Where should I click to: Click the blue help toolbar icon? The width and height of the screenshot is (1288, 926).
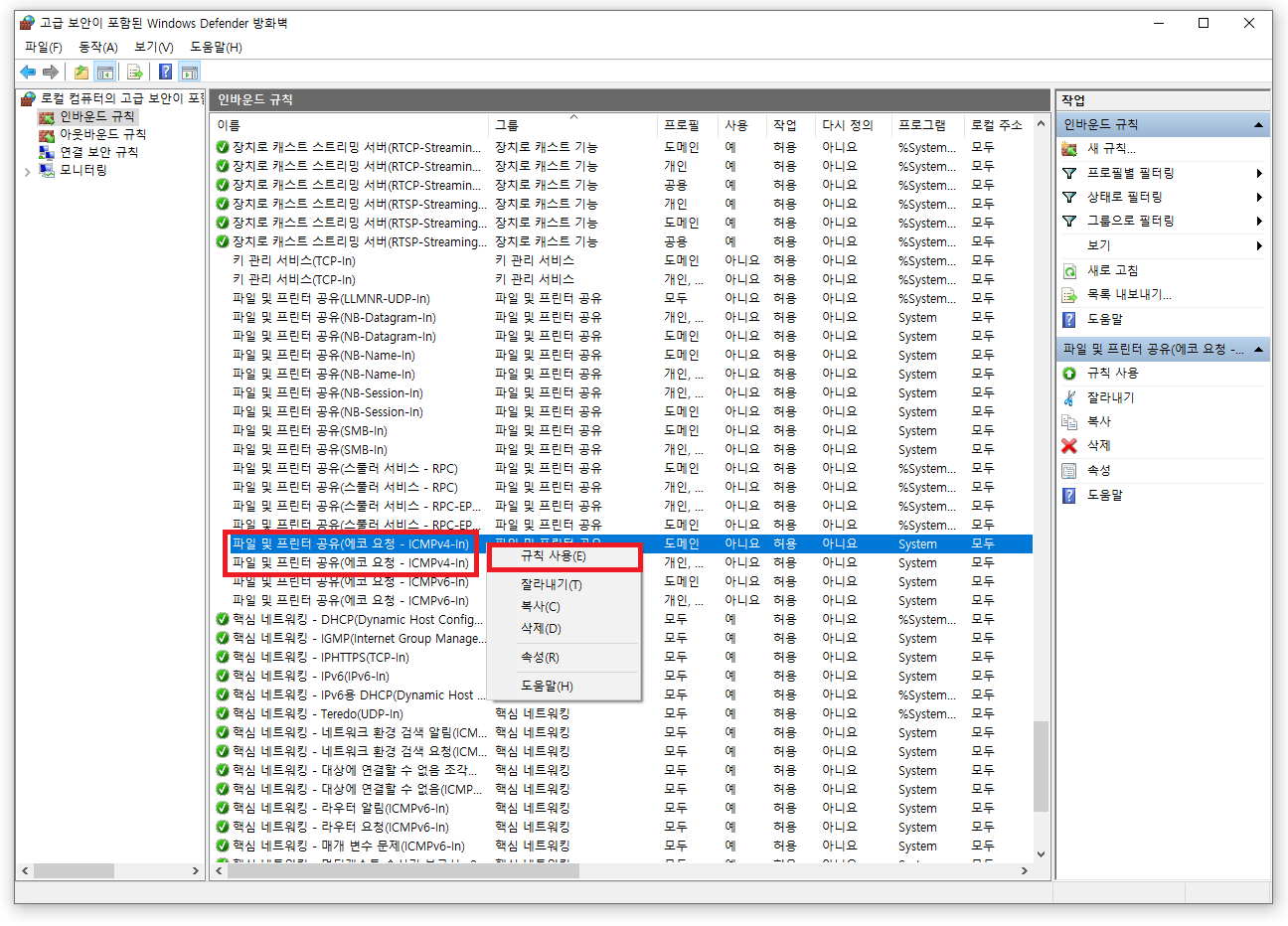point(165,72)
